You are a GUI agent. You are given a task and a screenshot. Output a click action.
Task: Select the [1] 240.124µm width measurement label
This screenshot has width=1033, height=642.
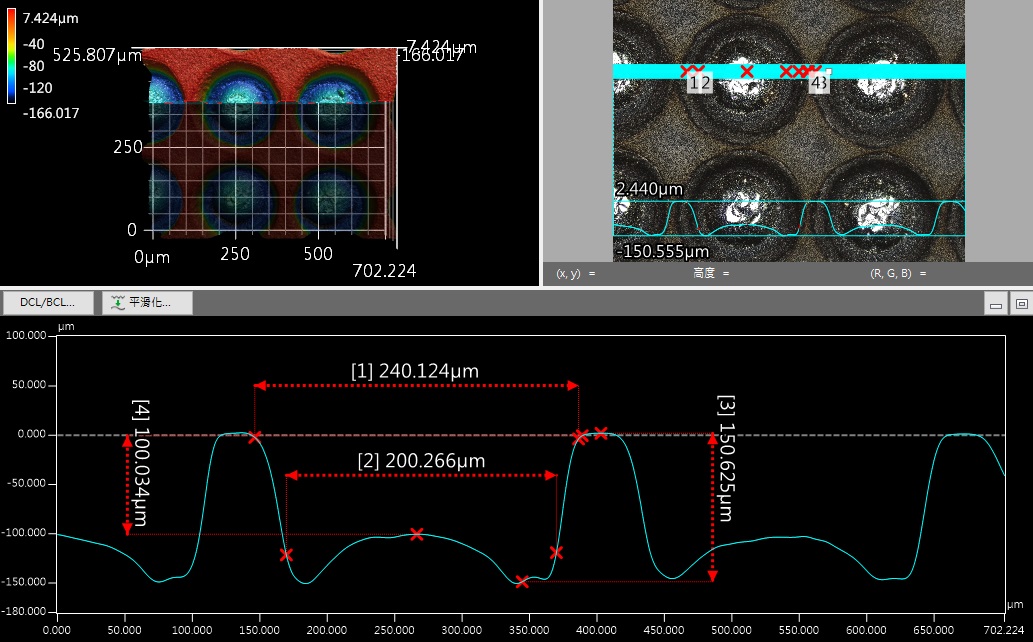(x=414, y=371)
